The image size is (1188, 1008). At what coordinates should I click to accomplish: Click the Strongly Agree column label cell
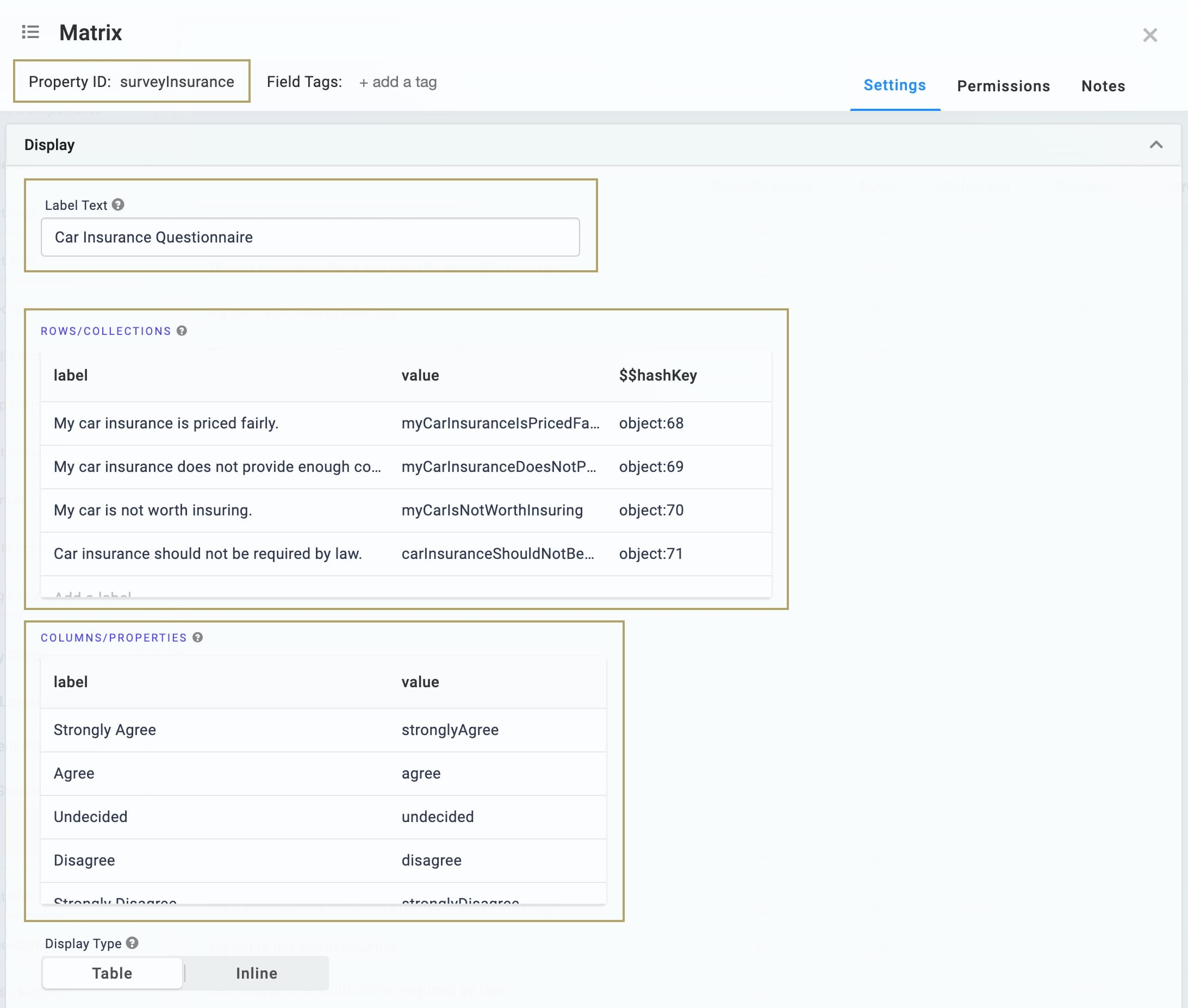click(x=104, y=729)
